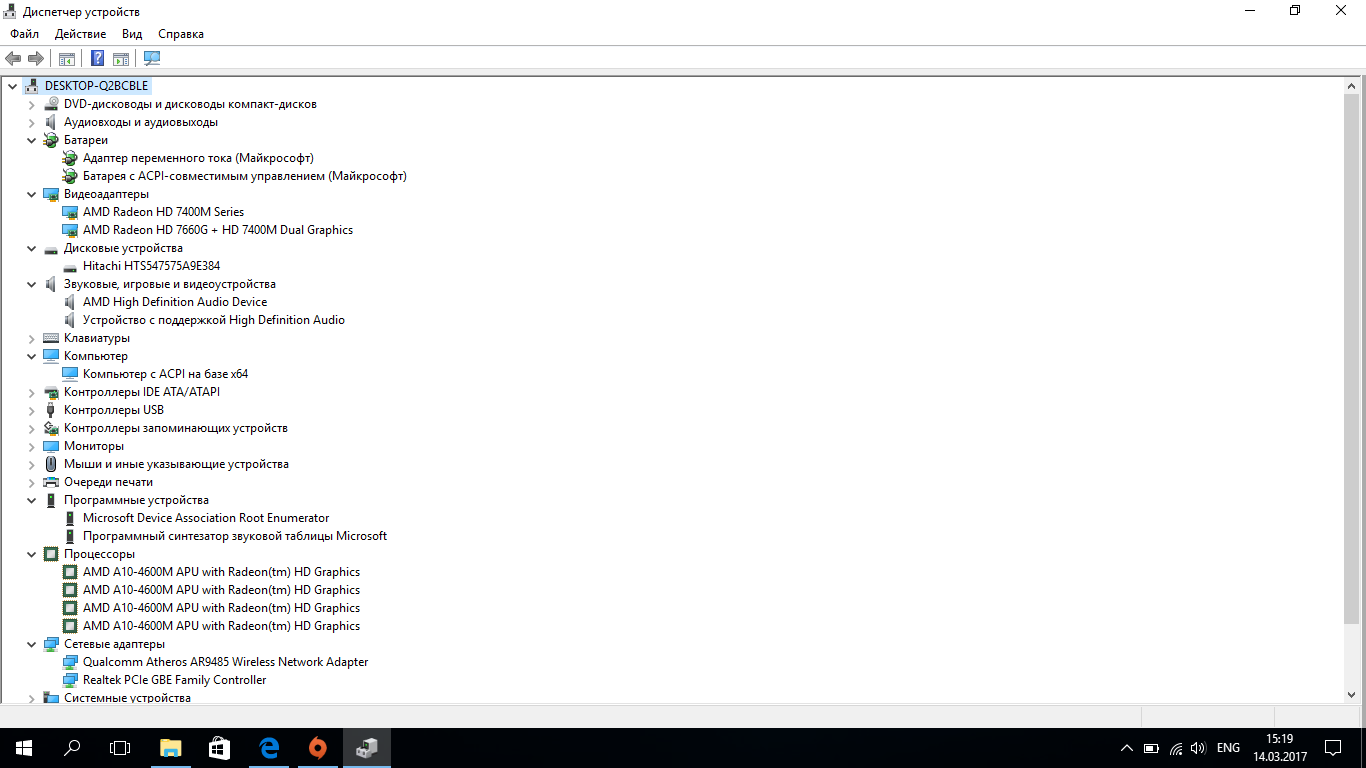The width and height of the screenshot is (1366, 768).
Task: Click the chip icon beside Процессоры
Action: click(x=51, y=554)
